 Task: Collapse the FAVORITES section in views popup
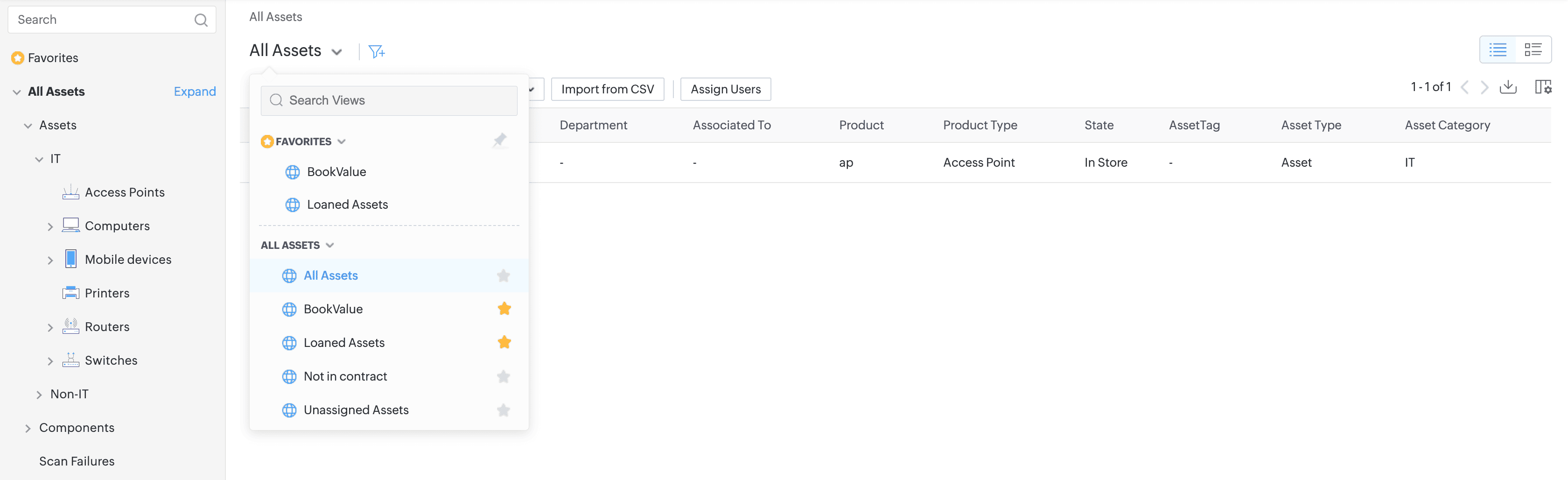pos(342,141)
